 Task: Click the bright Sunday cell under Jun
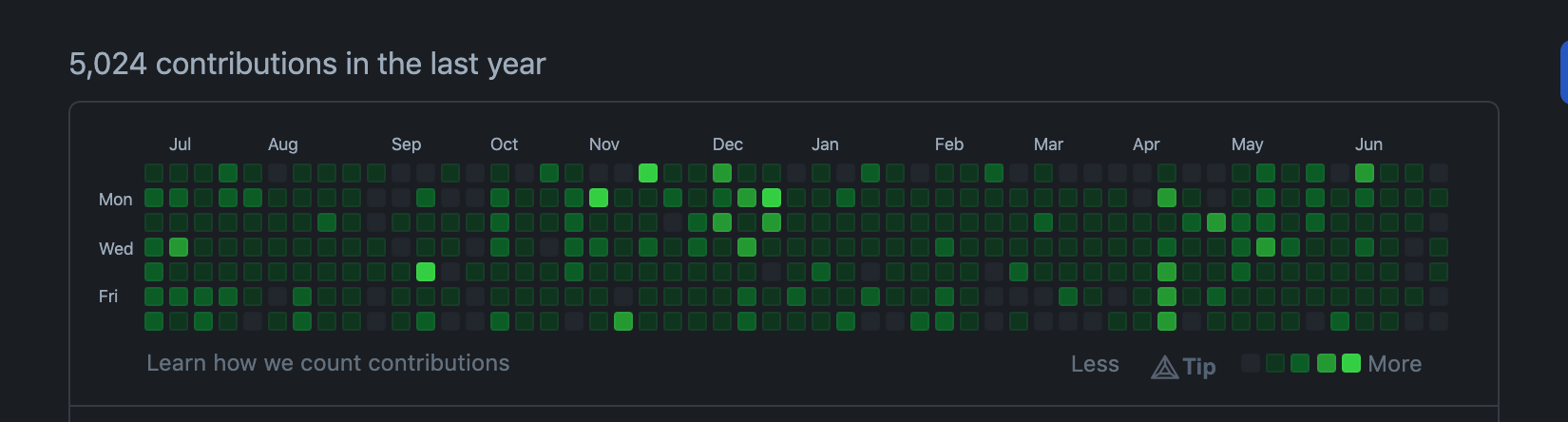point(1365,173)
